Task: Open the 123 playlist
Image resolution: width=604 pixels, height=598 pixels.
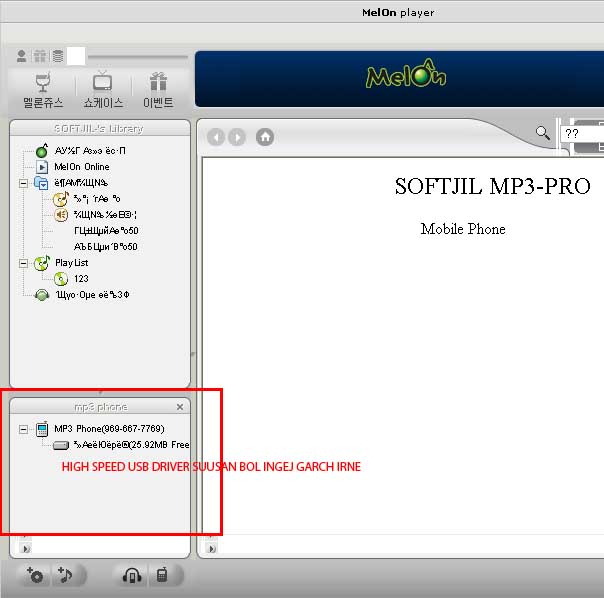Action: click(71, 279)
